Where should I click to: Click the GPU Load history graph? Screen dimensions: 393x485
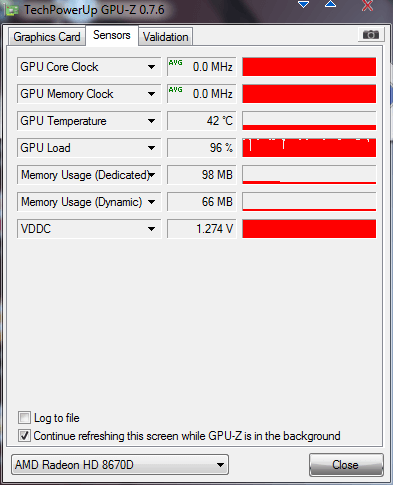[309, 148]
